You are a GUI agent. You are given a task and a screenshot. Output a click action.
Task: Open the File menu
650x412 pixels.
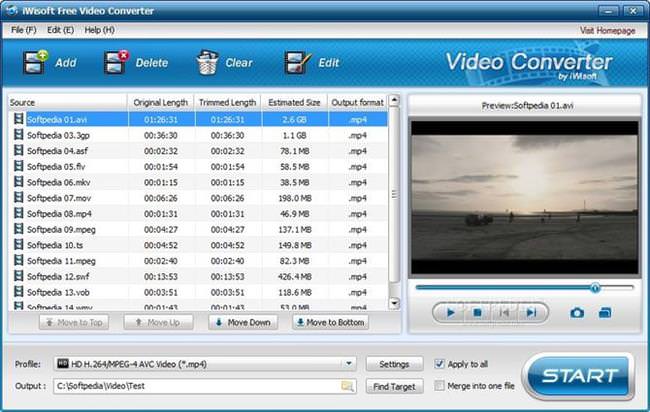coord(24,30)
